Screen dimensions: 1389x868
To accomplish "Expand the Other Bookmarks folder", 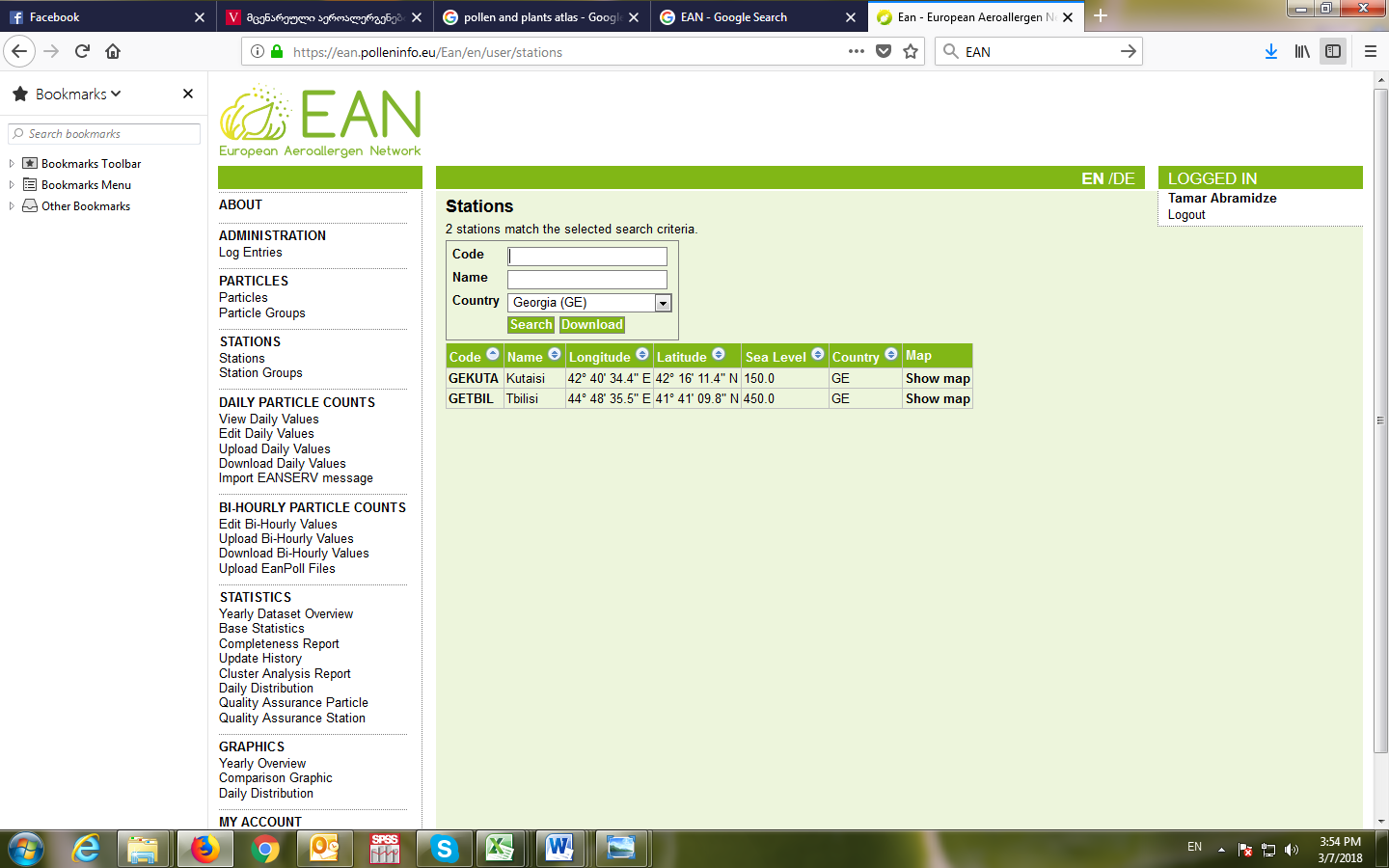I will tap(12, 206).
